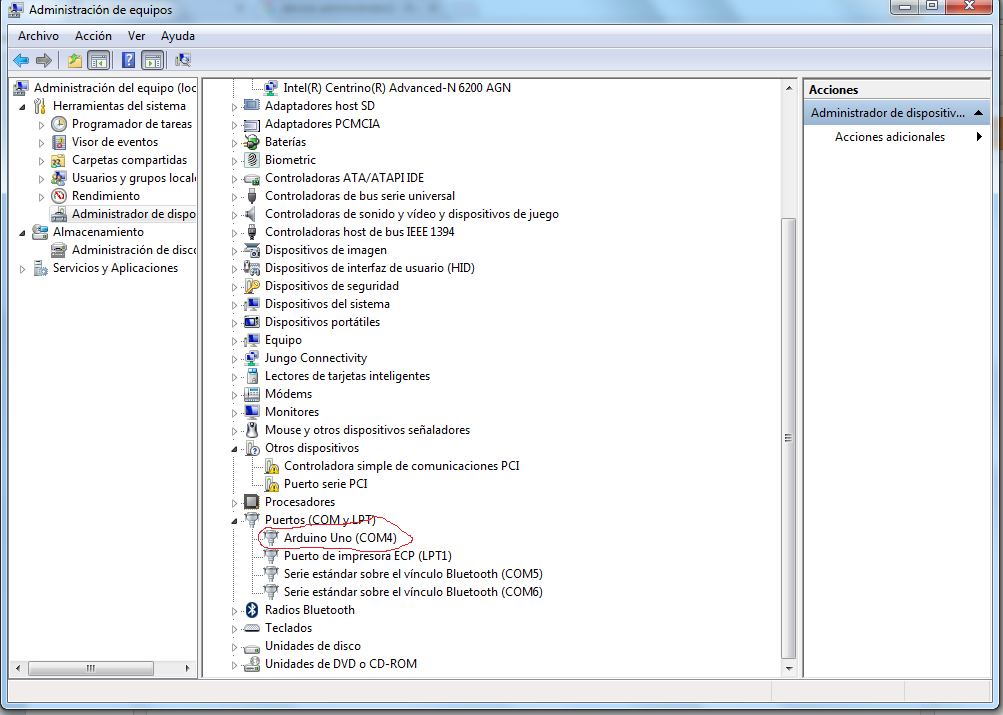
Task: Select Administración de discos in tree
Action: pos(133,250)
